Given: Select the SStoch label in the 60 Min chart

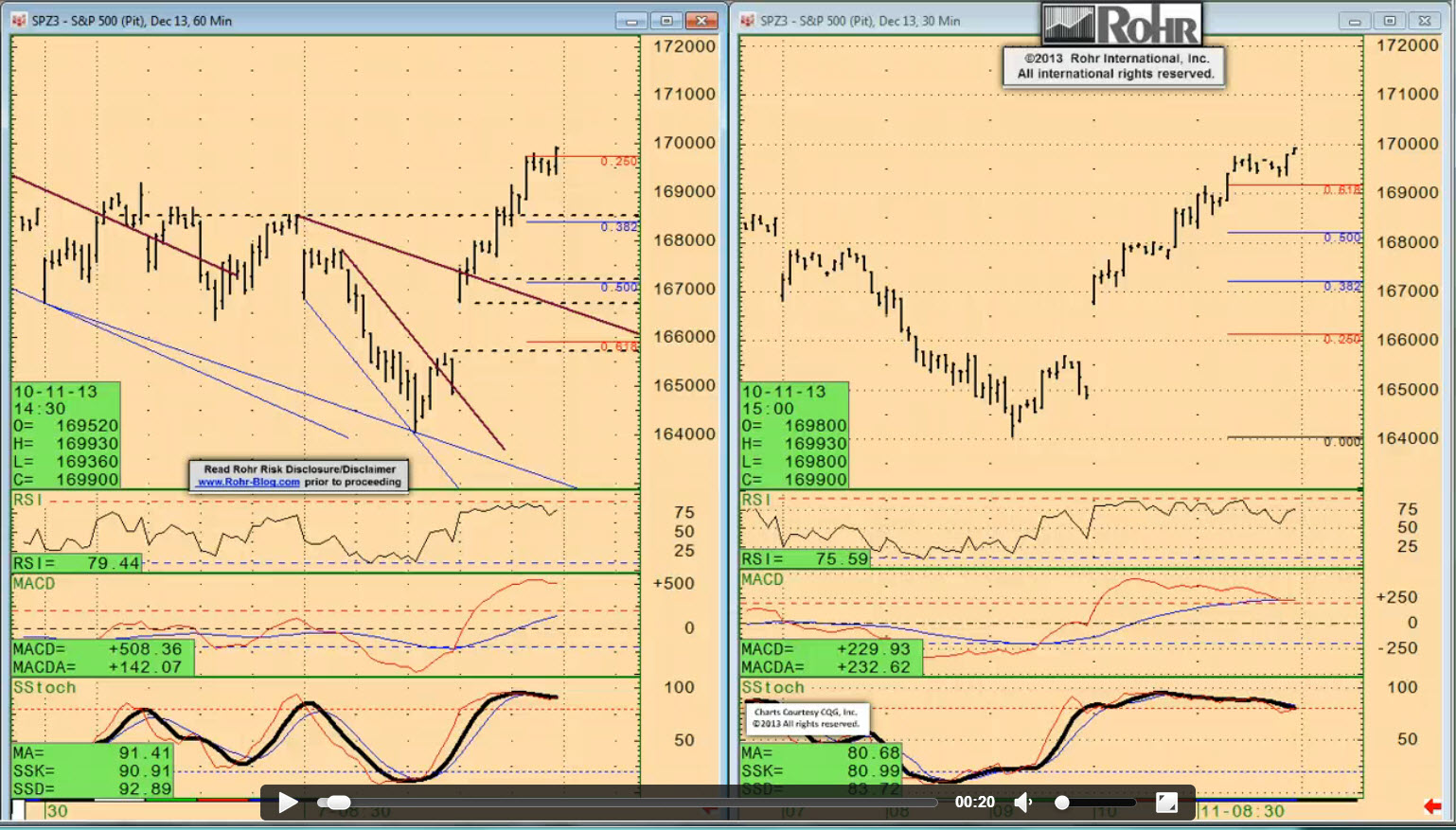Looking at the screenshot, I should (x=44, y=687).
